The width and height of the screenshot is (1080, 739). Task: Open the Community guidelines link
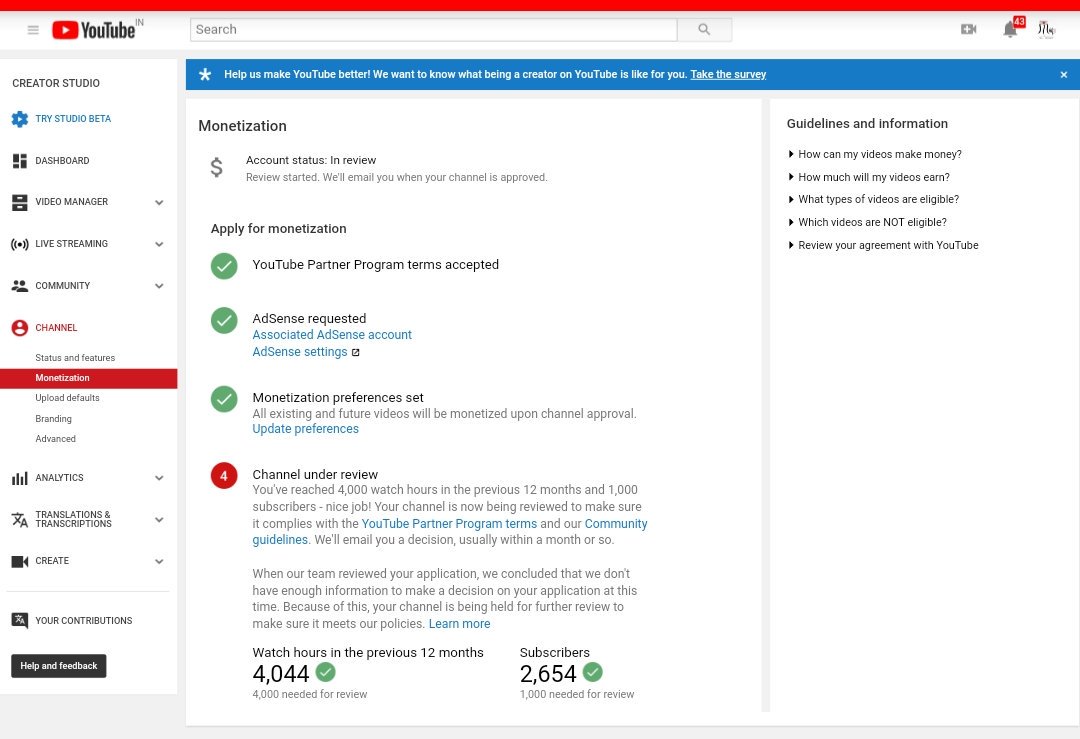tap(616, 523)
